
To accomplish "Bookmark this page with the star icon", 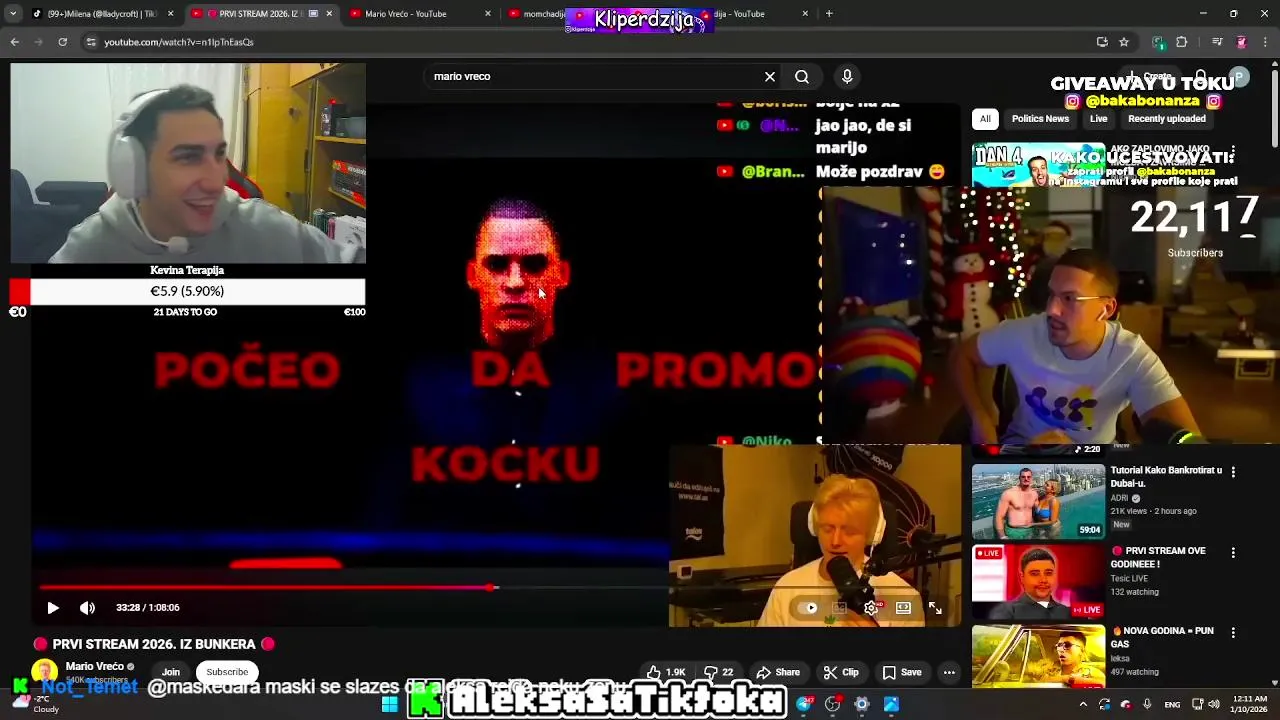I will pyautogui.click(x=1124, y=42).
